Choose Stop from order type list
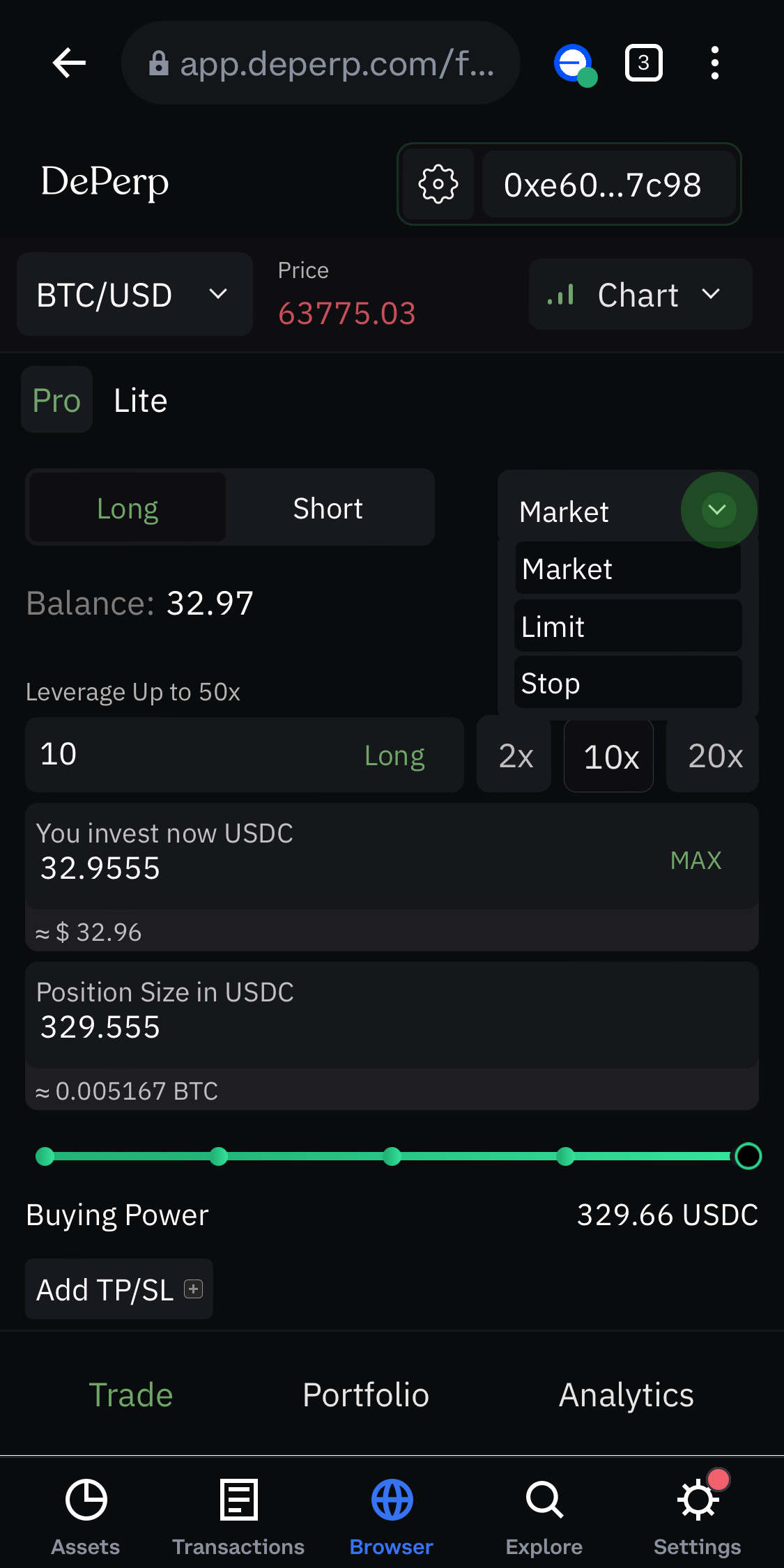 pyautogui.click(x=628, y=684)
